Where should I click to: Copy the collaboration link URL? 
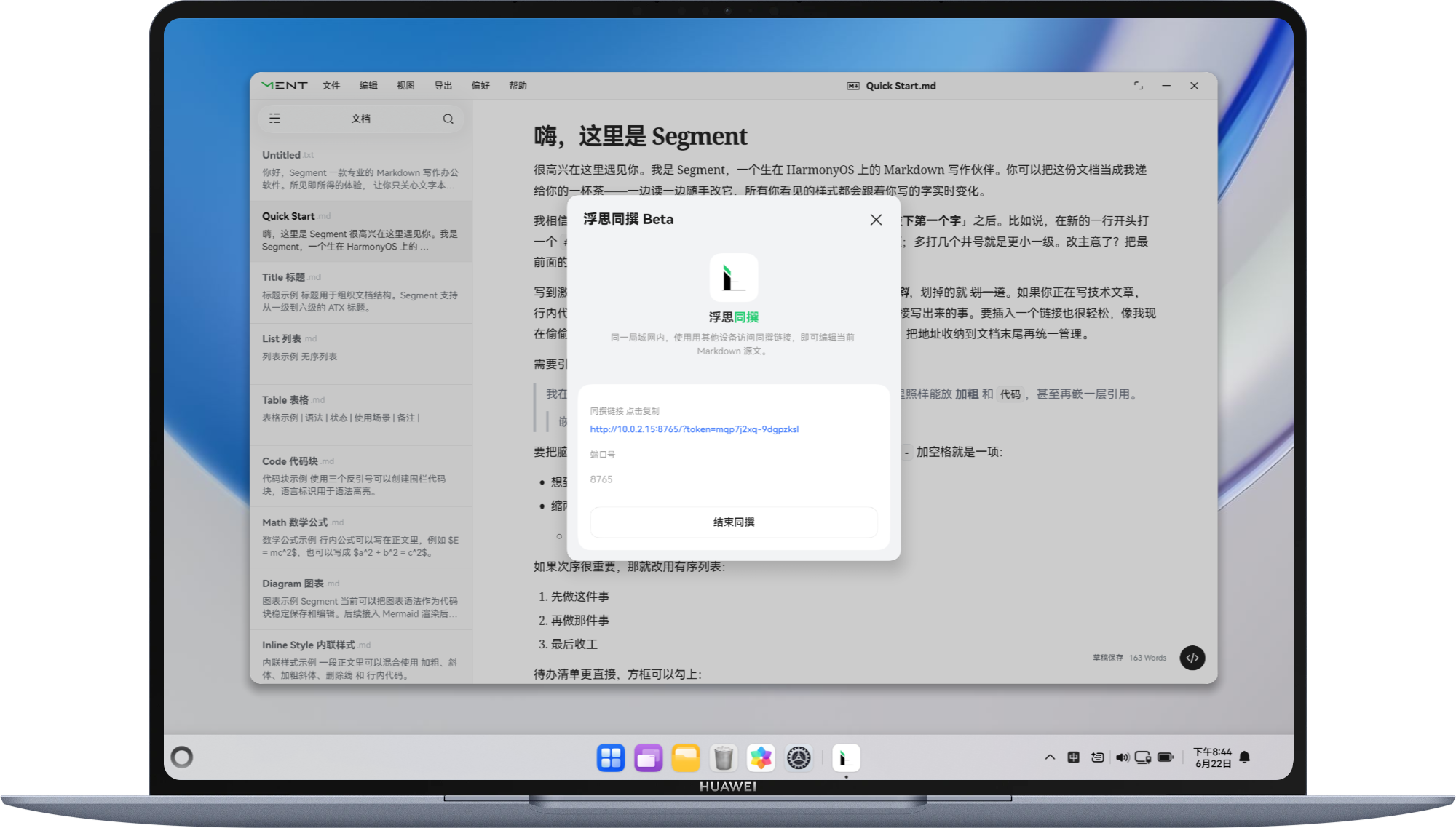(x=694, y=429)
